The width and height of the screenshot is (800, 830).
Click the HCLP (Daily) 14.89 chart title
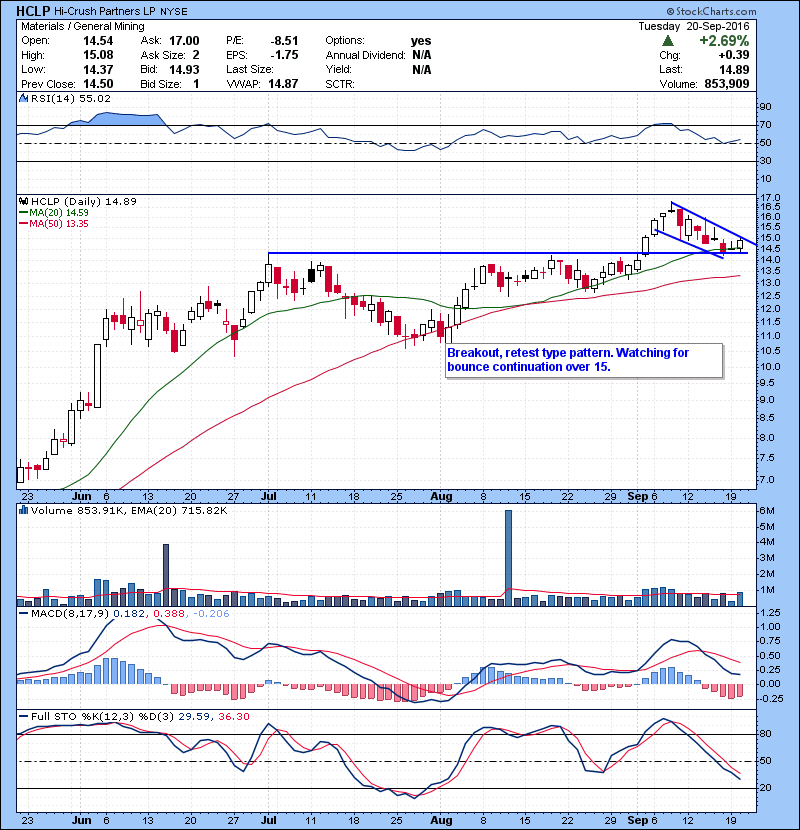coord(84,201)
